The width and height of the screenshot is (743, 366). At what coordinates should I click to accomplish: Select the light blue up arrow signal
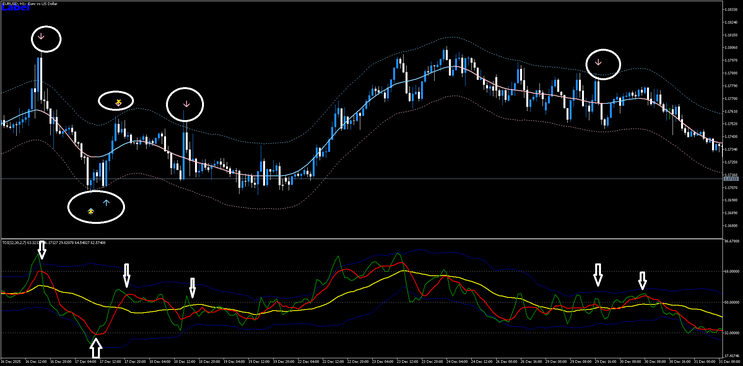coord(106,203)
